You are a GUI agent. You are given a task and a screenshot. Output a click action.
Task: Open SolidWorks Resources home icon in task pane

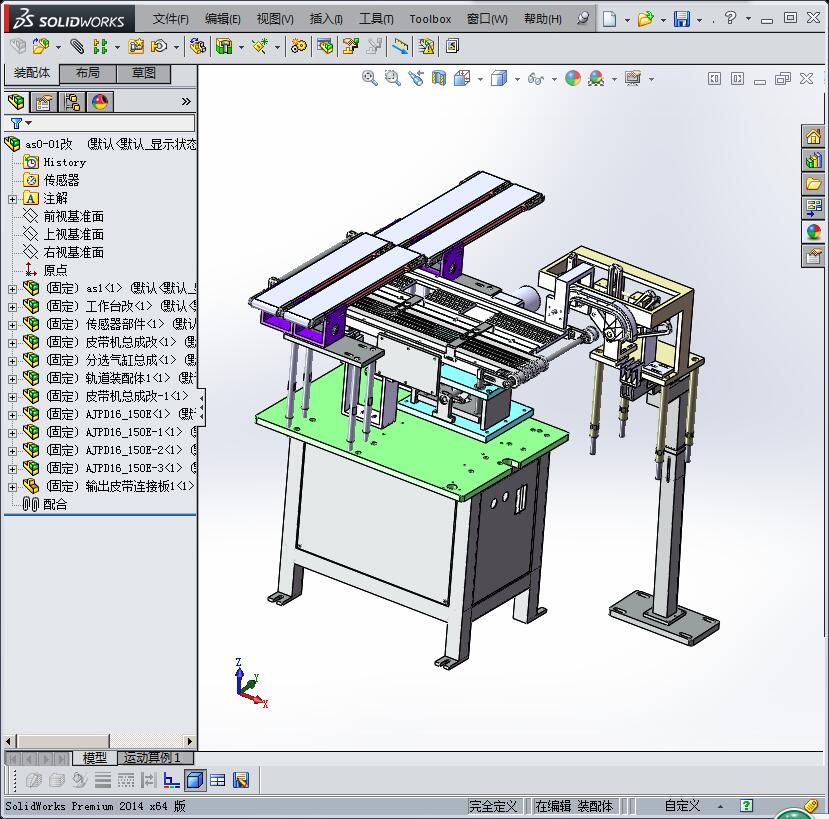(813, 136)
